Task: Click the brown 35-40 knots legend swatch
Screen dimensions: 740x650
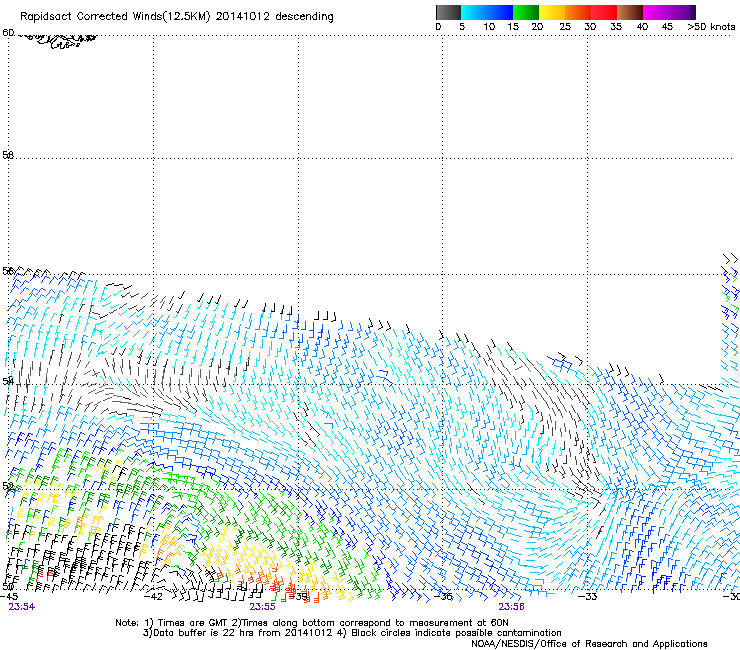Action: click(630, 12)
